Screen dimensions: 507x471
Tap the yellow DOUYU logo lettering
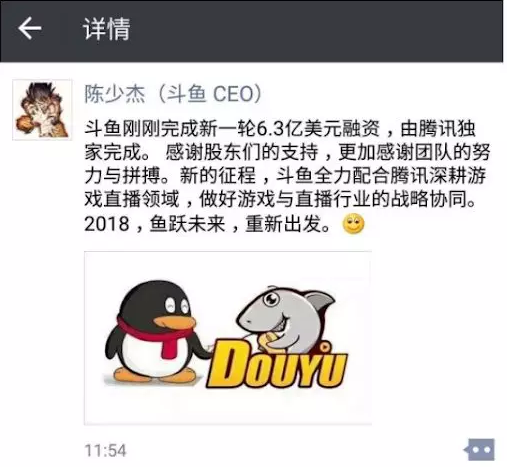click(x=277, y=365)
